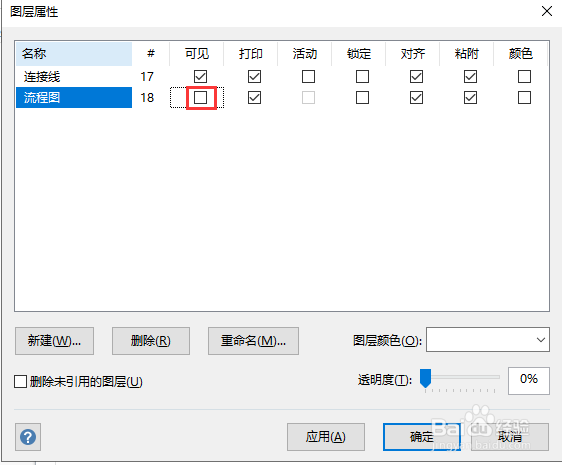The image size is (562, 465).
Task: Toggle 对齐 checkbox for 流程图 layer
Action: [416, 98]
